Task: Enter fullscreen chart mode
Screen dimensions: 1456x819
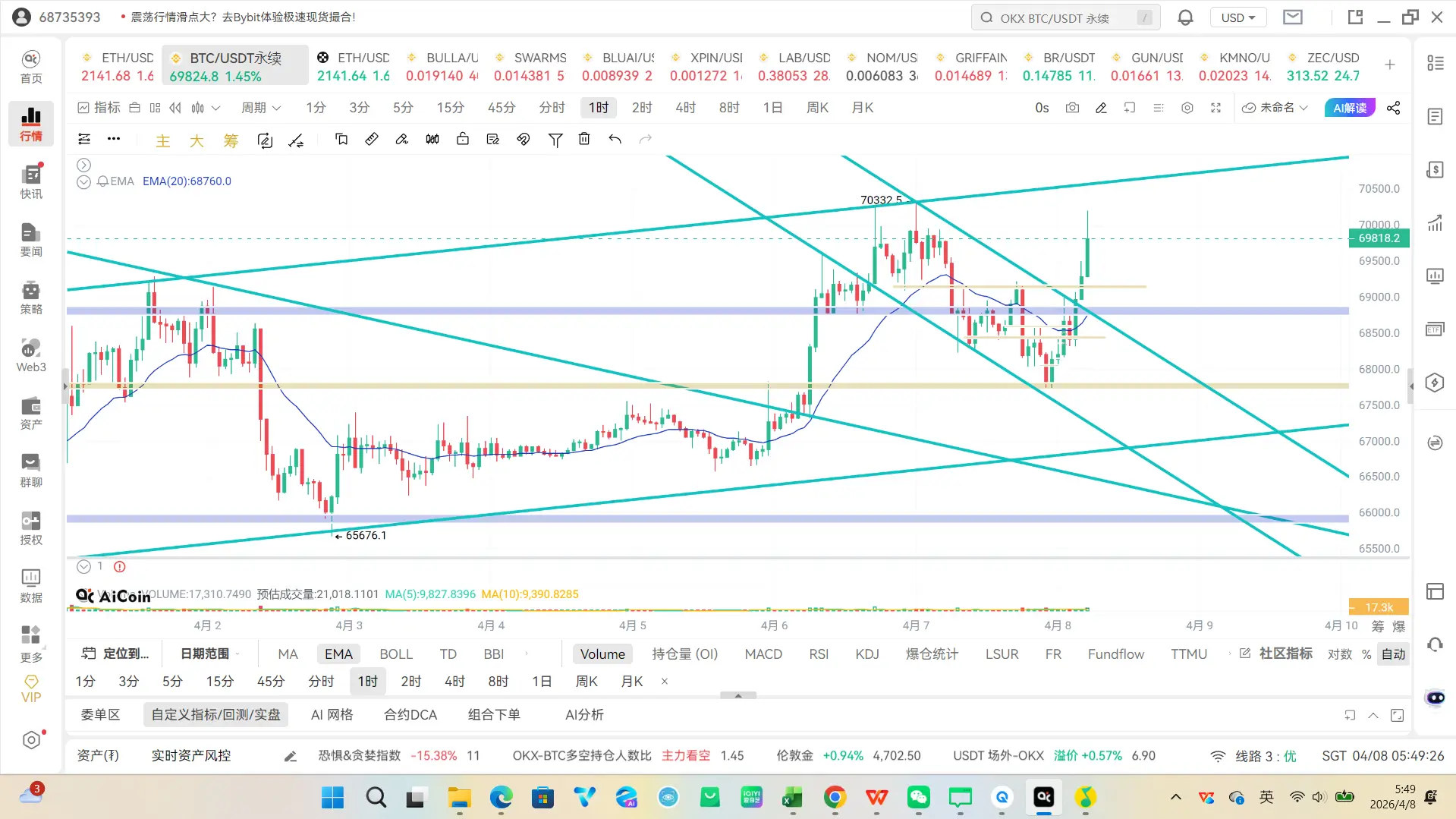Action: (1215, 108)
